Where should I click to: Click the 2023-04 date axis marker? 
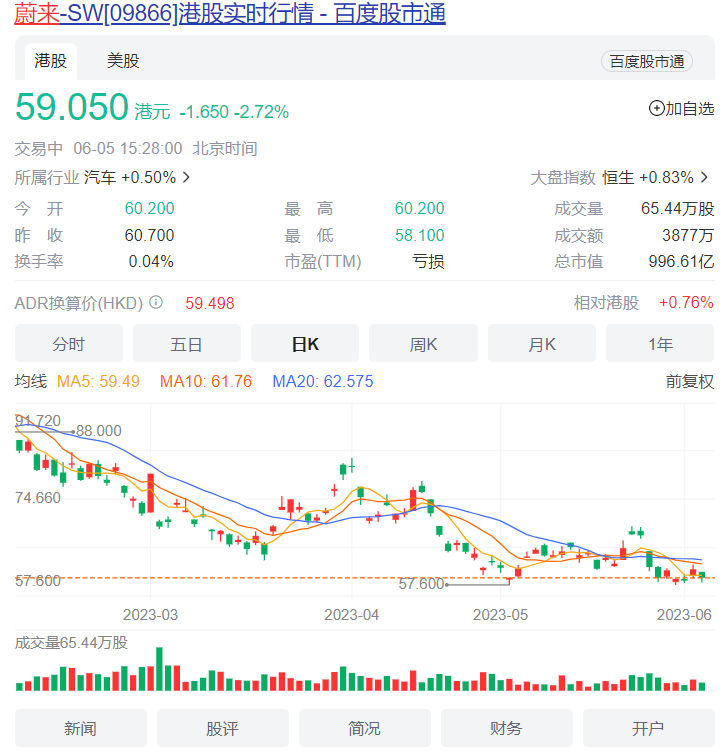352,615
